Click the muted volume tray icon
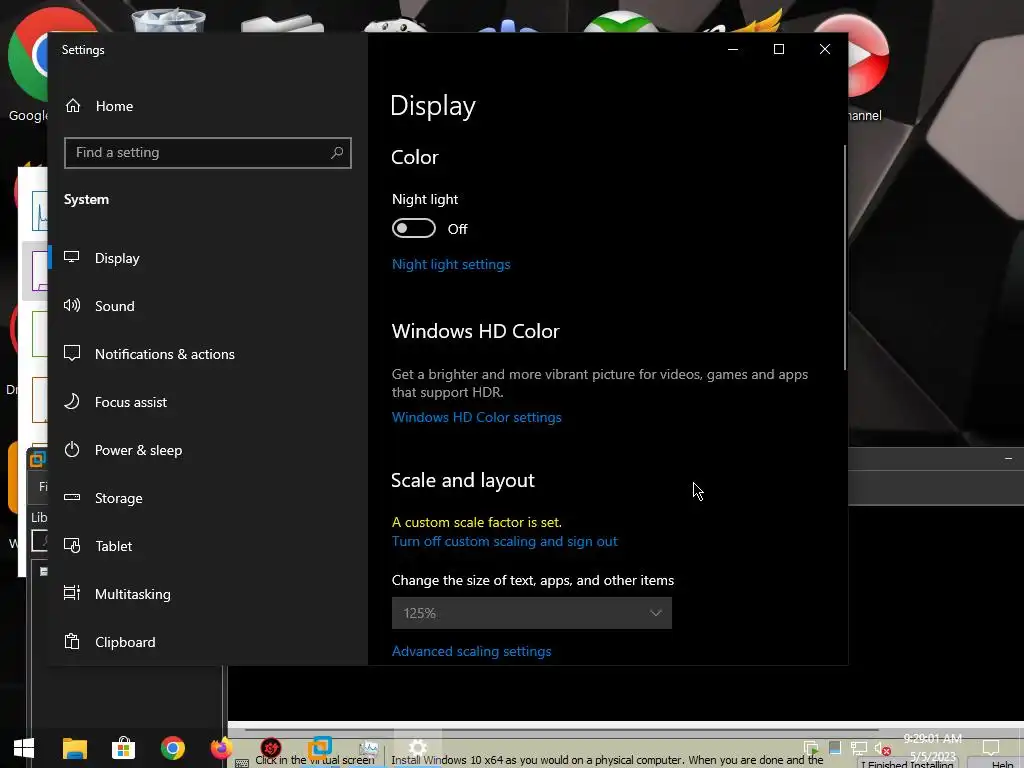This screenshot has height=768, width=1024. 882,749
